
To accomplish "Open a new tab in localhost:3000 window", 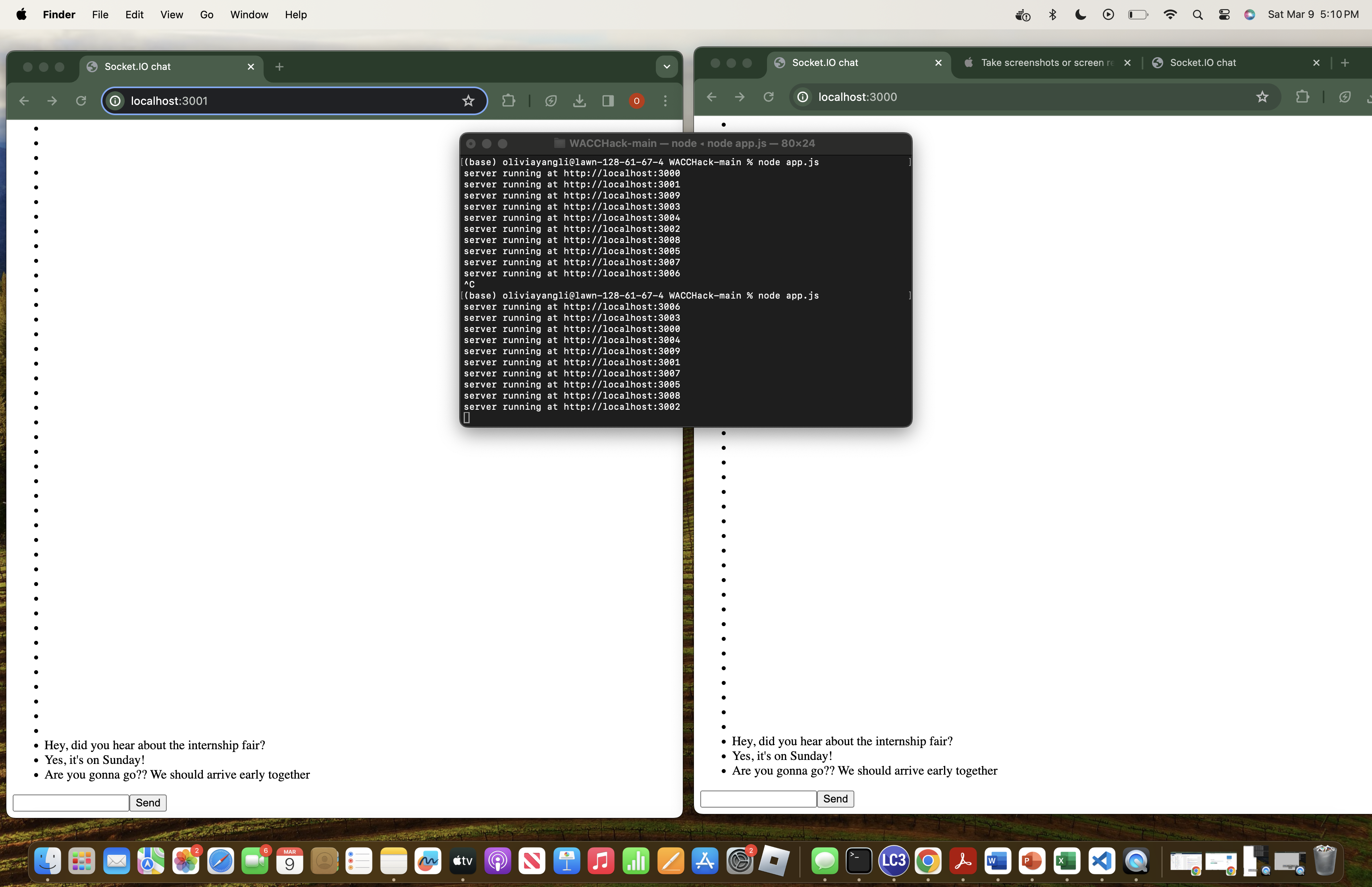I will coord(1344,63).
